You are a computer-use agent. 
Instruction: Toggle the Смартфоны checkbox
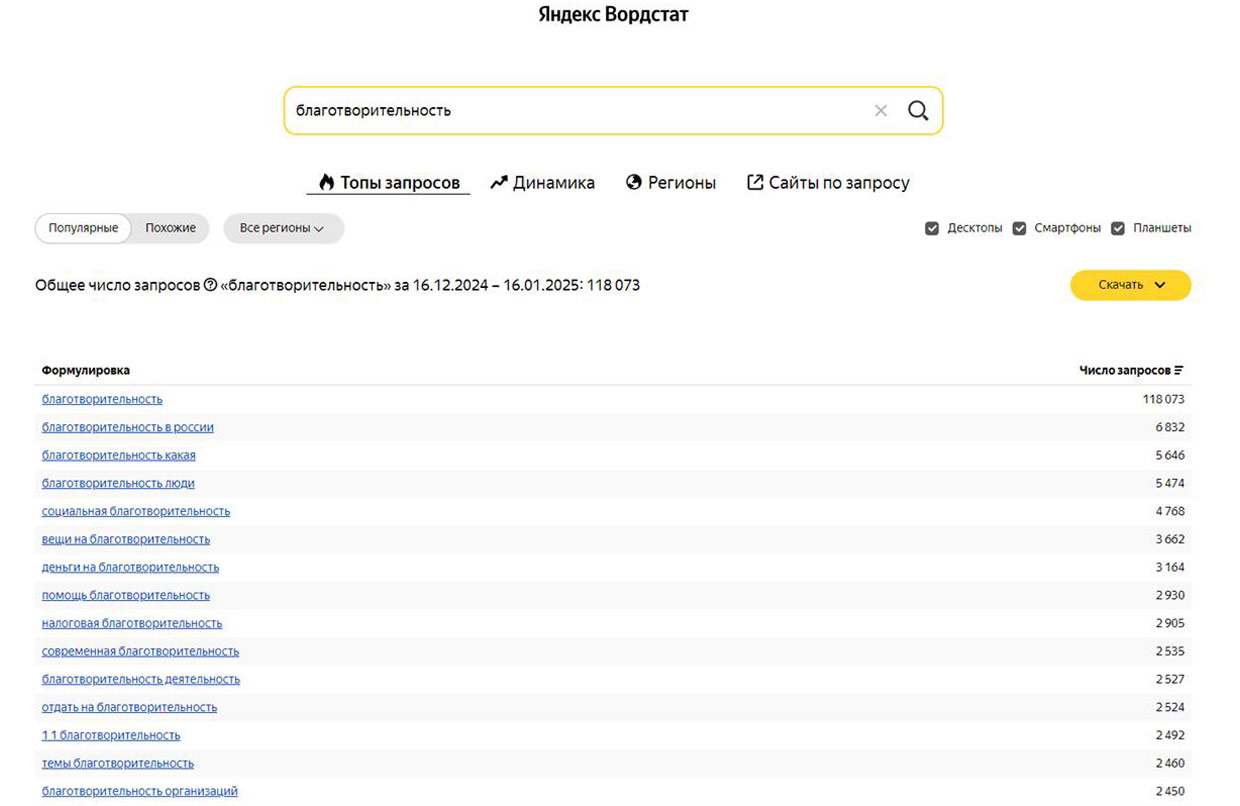tap(1019, 228)
